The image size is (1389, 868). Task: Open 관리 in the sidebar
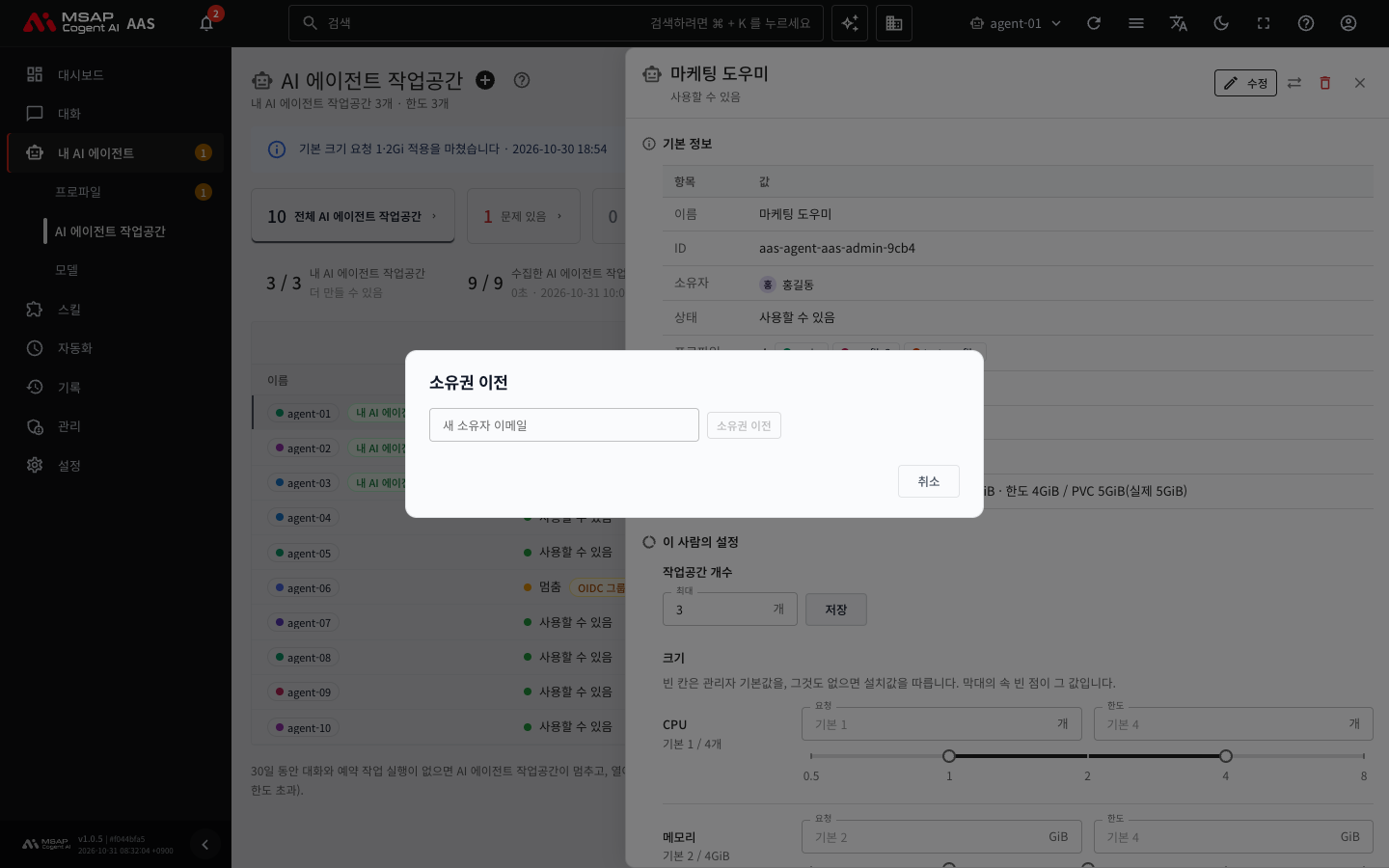[x=116, y=426]
